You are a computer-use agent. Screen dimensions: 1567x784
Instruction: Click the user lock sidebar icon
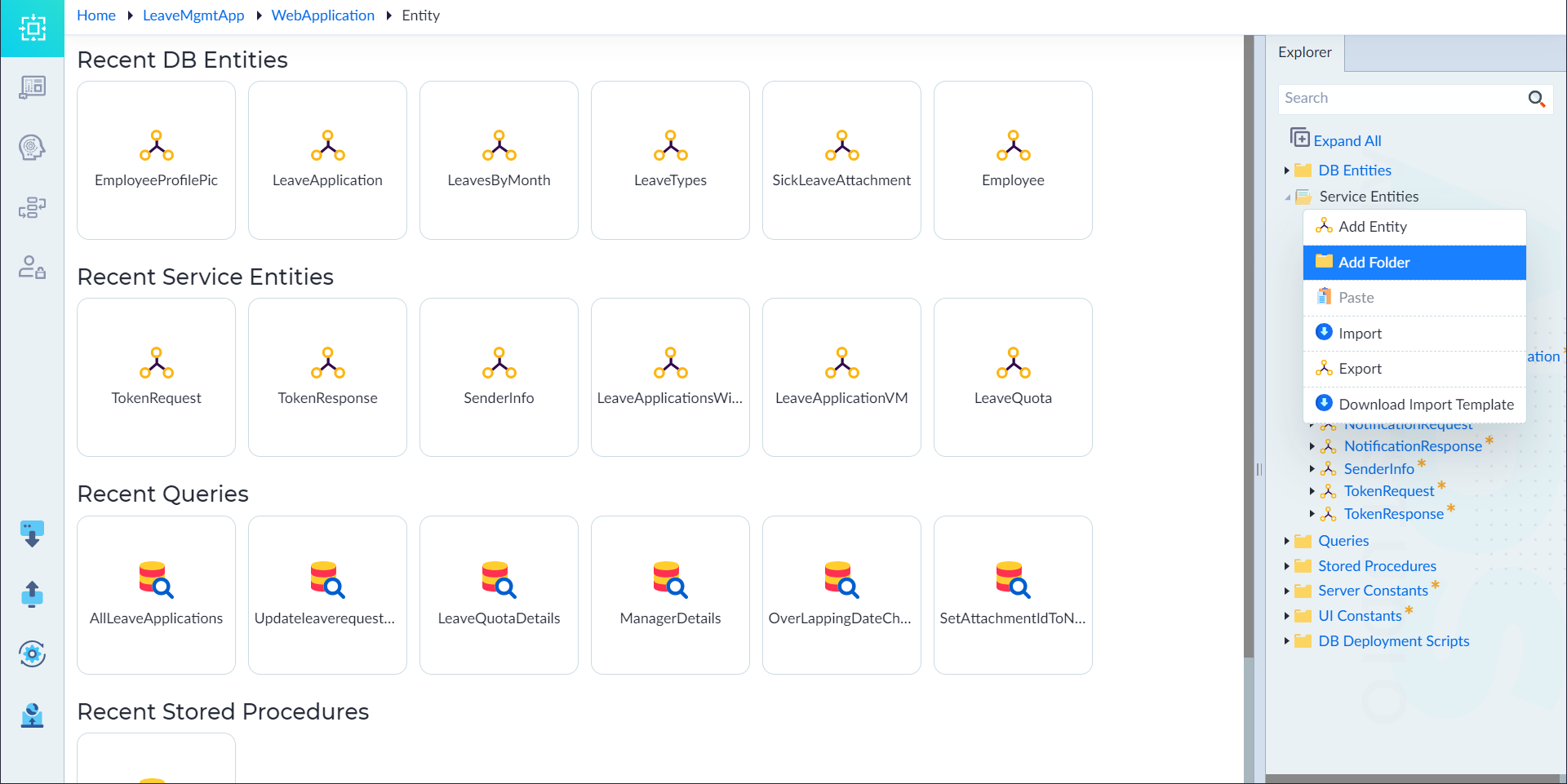pyautogui.click(x=32, y=268)
